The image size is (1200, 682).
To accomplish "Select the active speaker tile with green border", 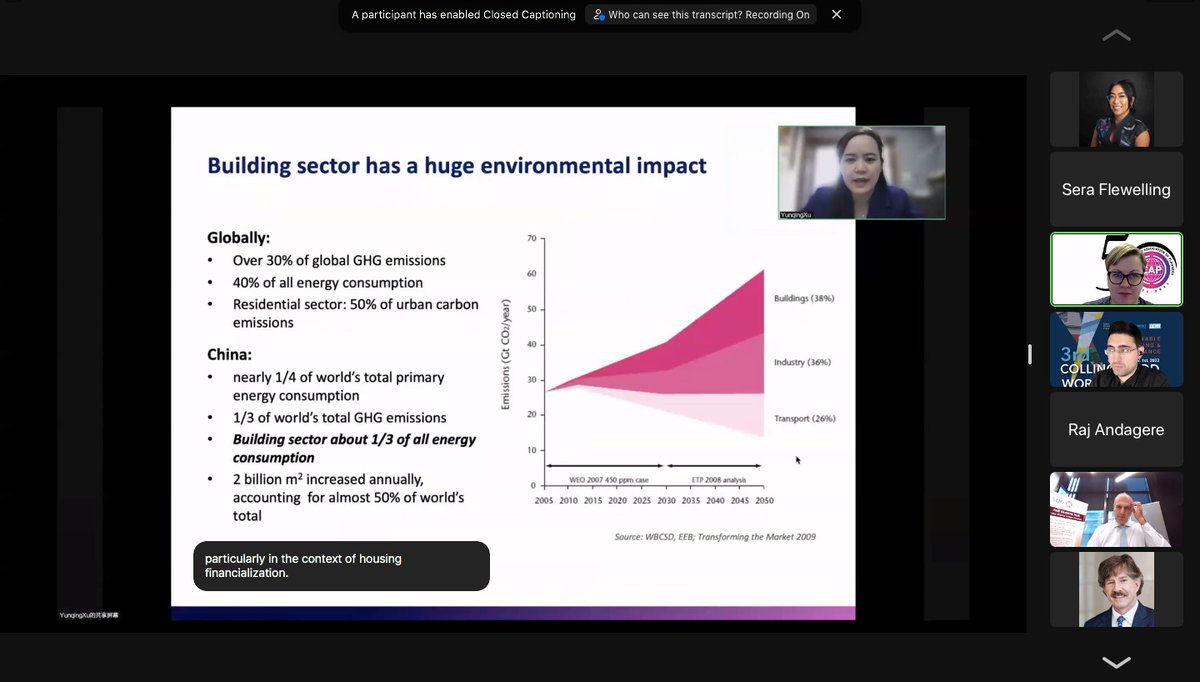I will pos(1116,269).
